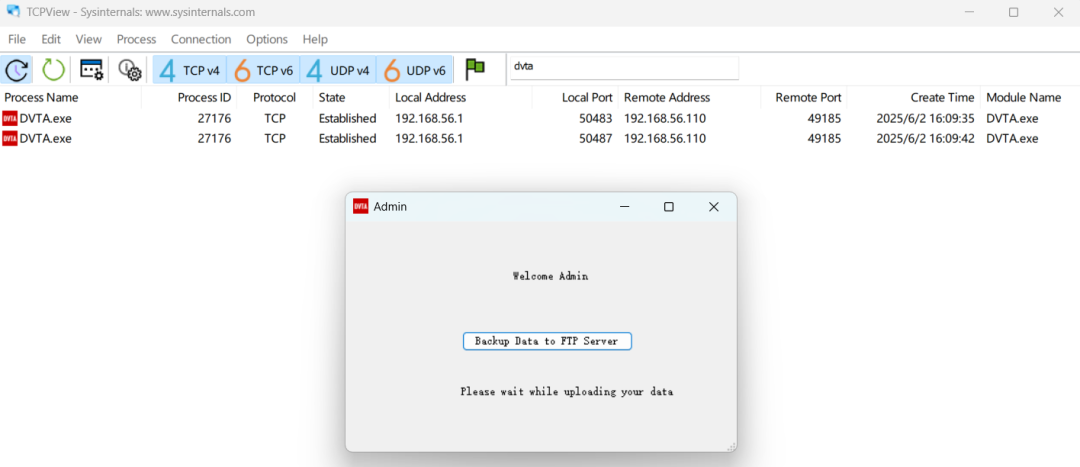Click the search field containing dvta
Screen dimensions: 1080x467
(x=623, y=68)
